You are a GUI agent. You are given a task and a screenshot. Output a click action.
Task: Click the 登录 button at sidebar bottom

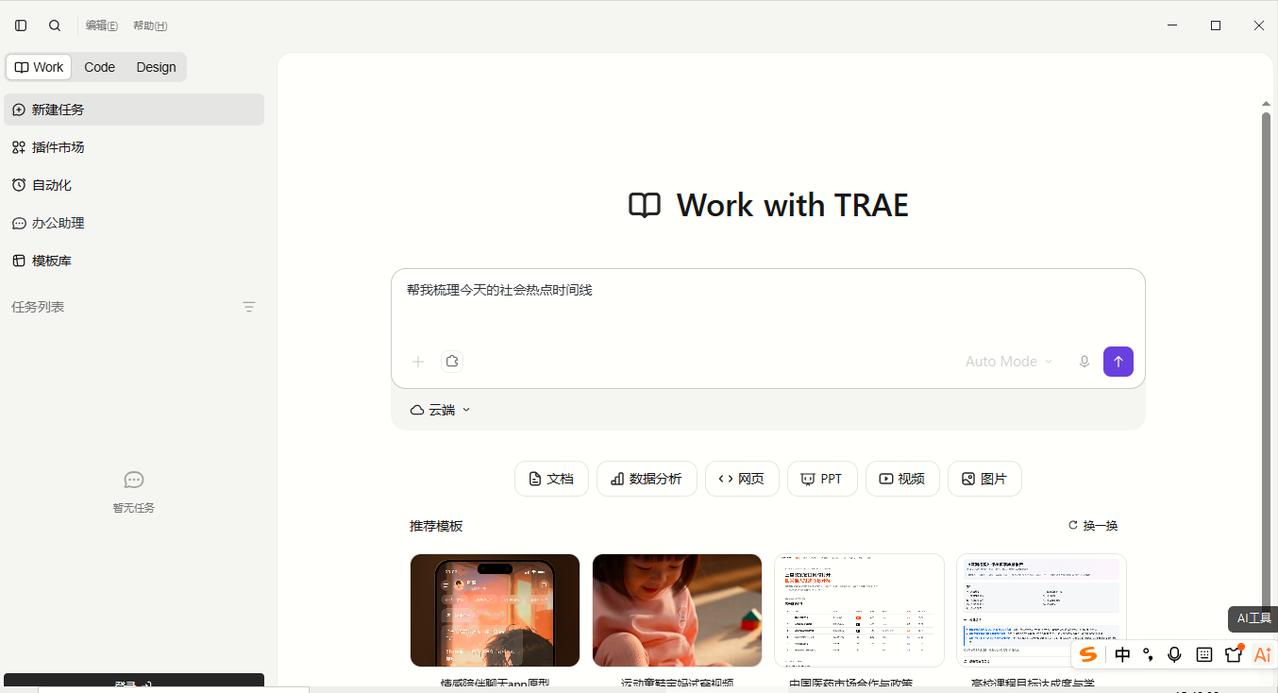click(134, 684)
